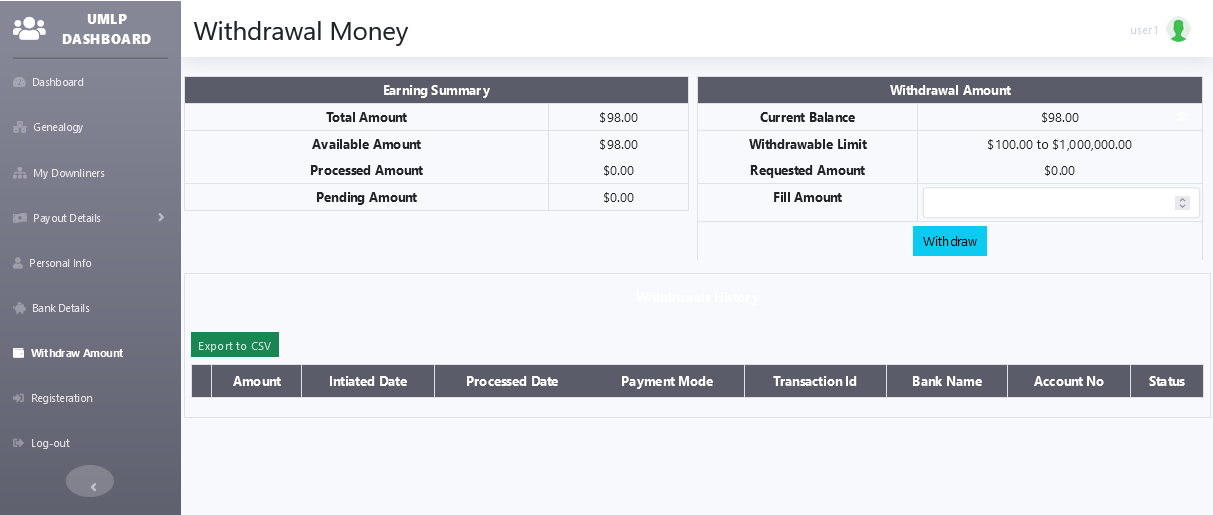
Task: Click the Dashboard gauge icon in sidebar
Action: click(x=19, y=82)
